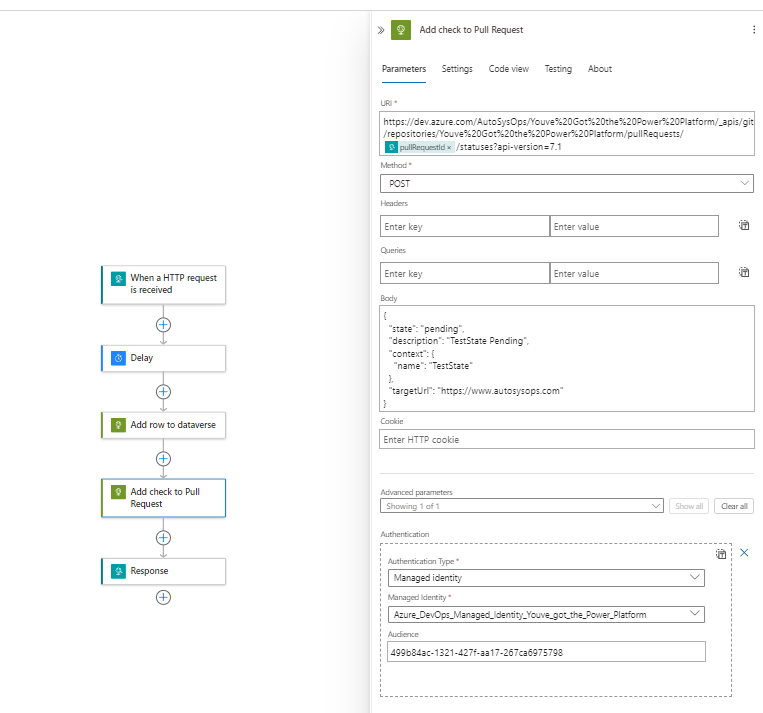
Task: Select the Response action node
Action: tap(164, 571)
